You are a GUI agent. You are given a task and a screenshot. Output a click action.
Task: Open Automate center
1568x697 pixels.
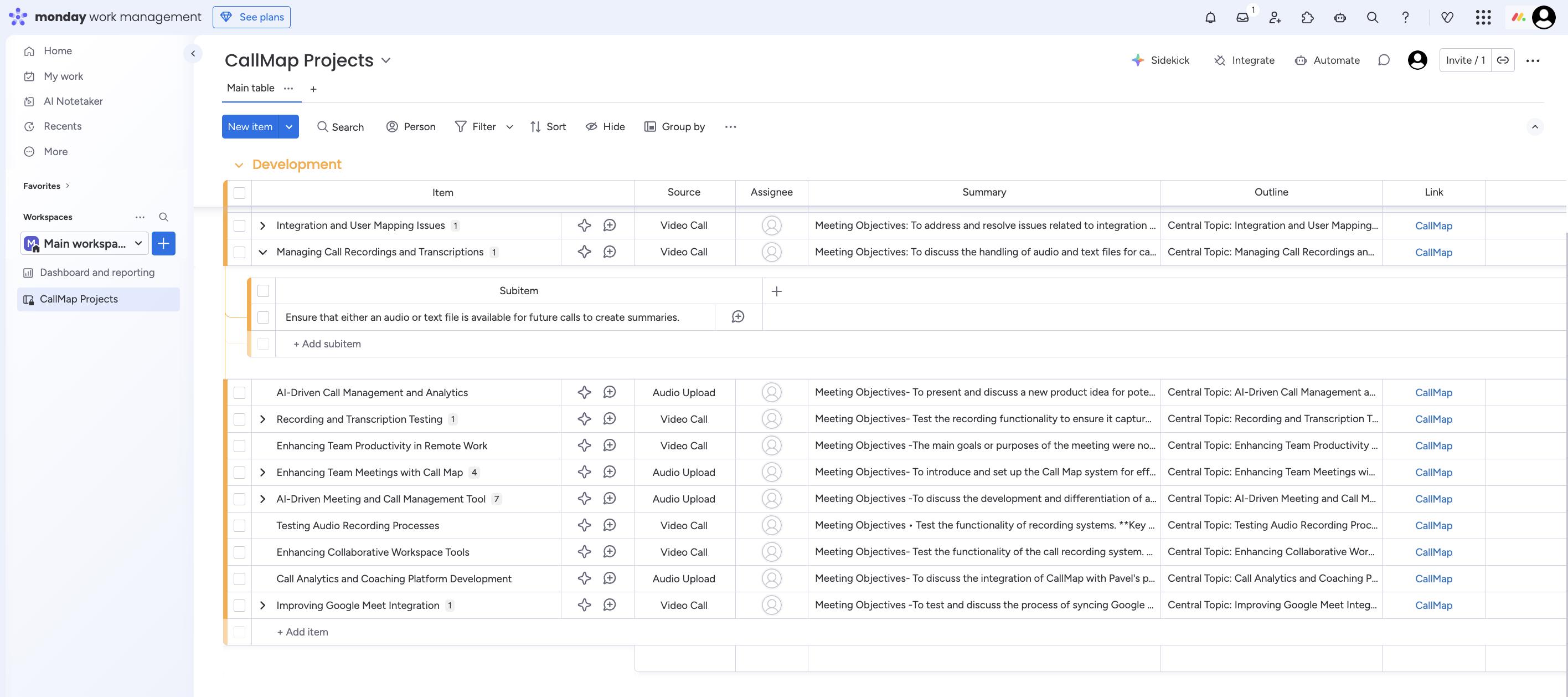pos(1327,60)
